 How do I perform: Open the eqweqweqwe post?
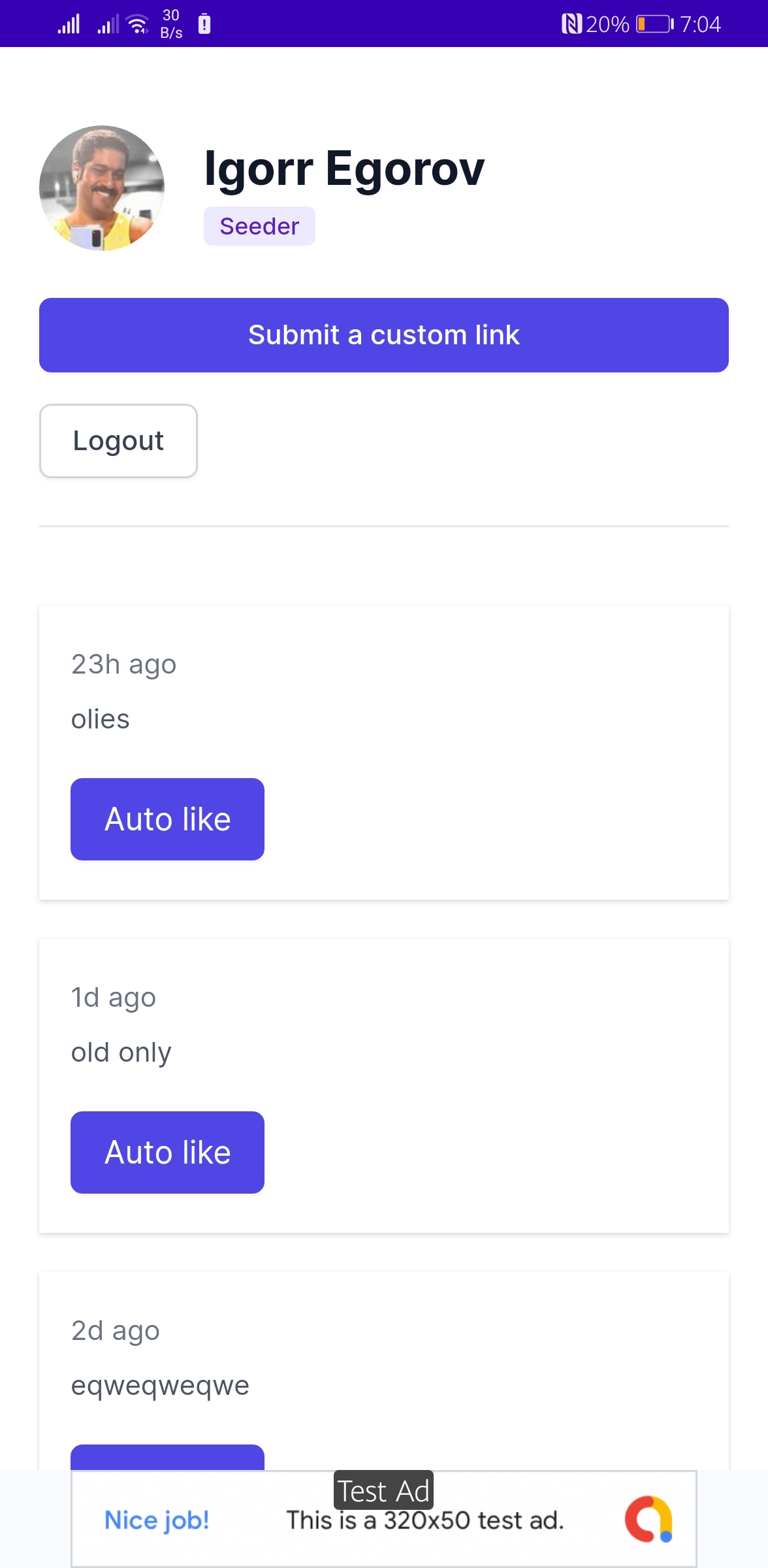click(160, 1386)
